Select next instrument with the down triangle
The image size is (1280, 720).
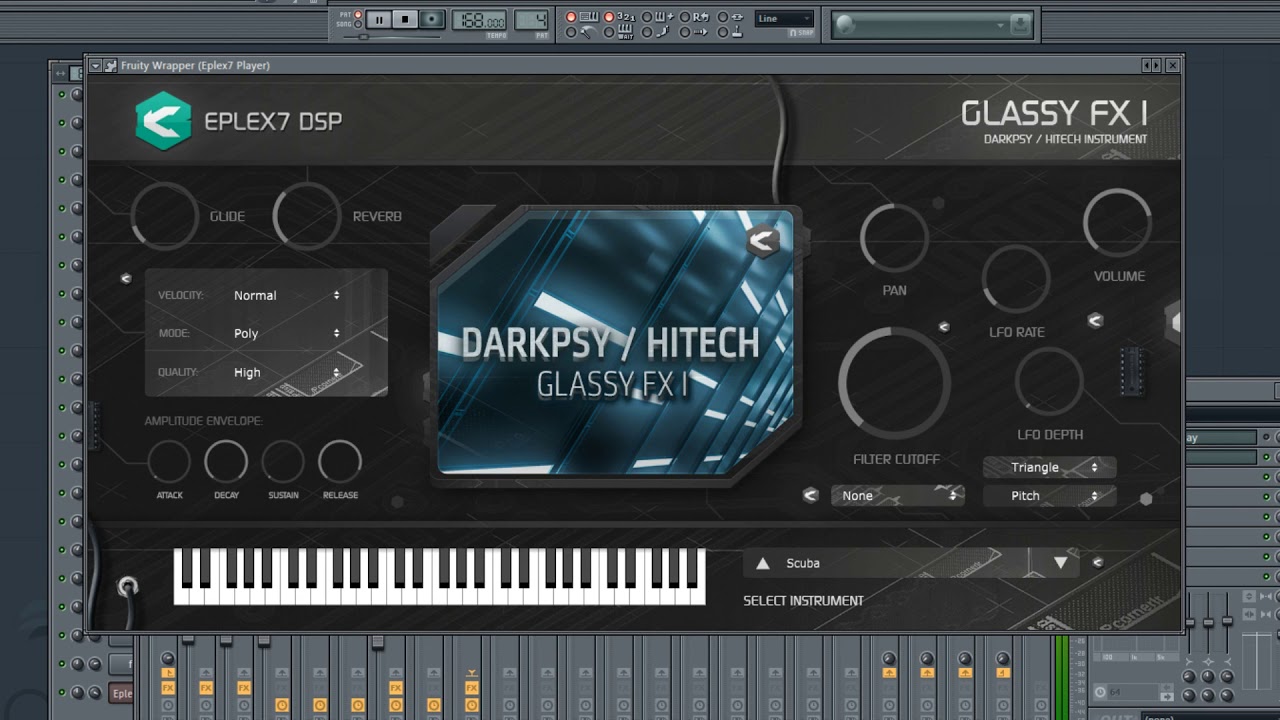point(1061,564)
